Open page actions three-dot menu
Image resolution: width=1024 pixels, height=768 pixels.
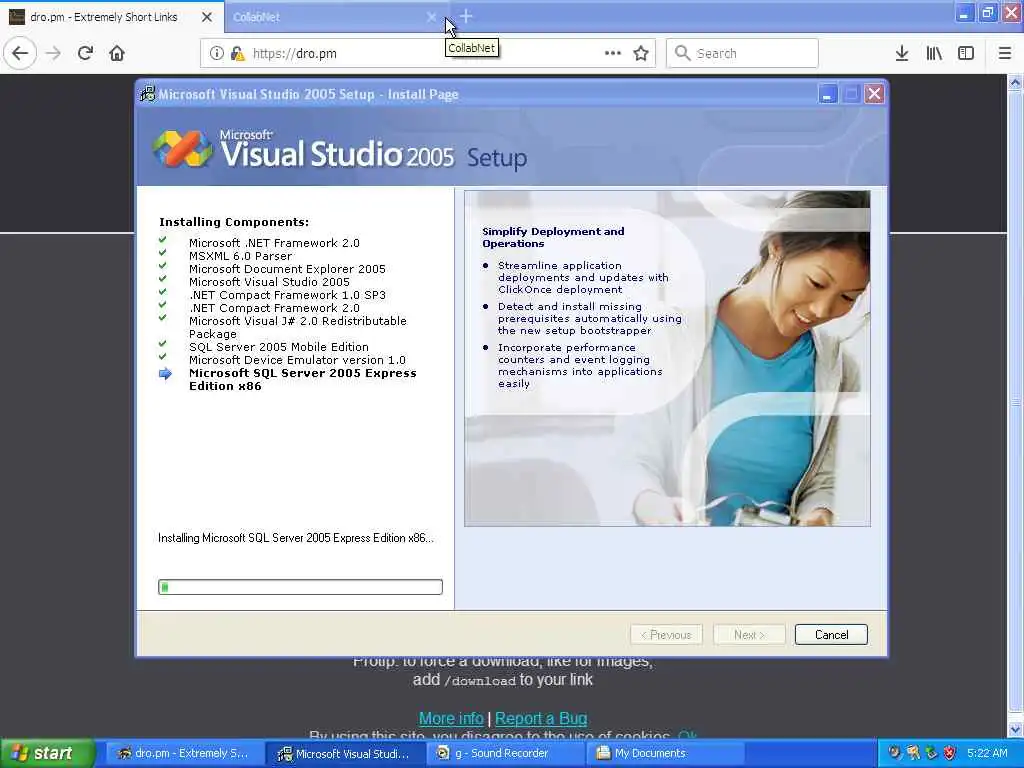pos(613,53)
